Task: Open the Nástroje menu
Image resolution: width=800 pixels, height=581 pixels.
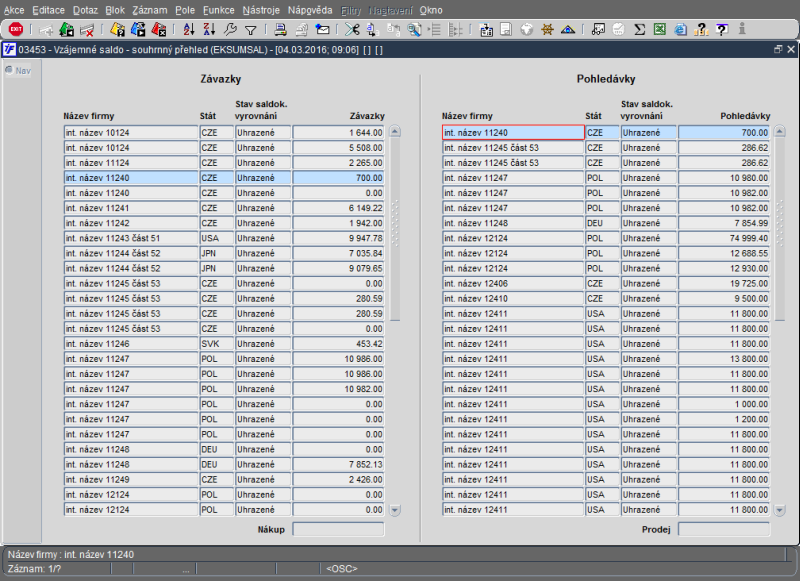Action: coord(261,9)
